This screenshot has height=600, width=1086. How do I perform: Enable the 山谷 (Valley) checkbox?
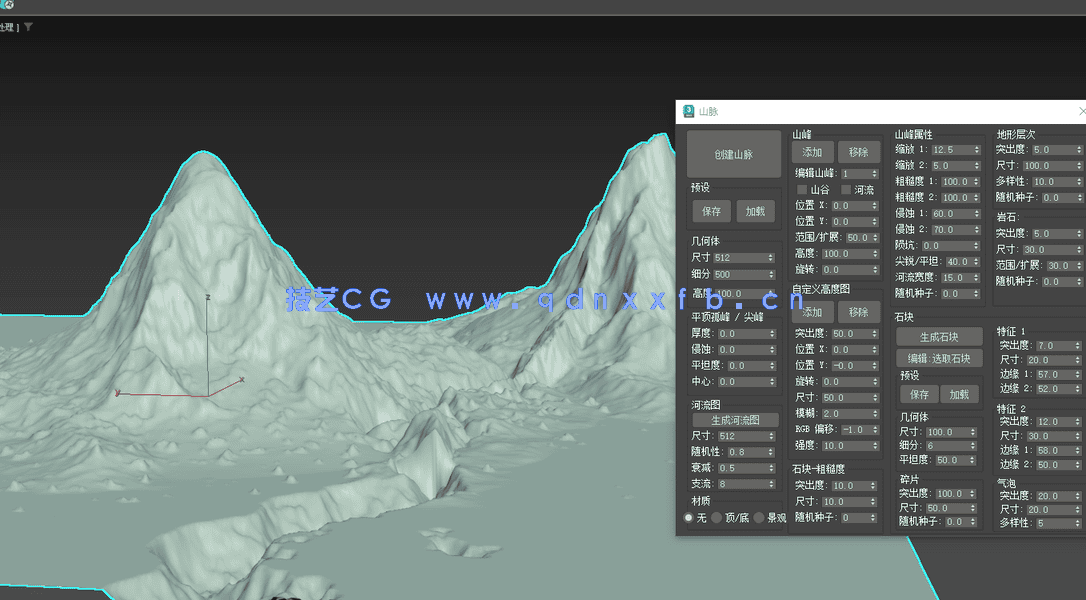coord(802,189)
